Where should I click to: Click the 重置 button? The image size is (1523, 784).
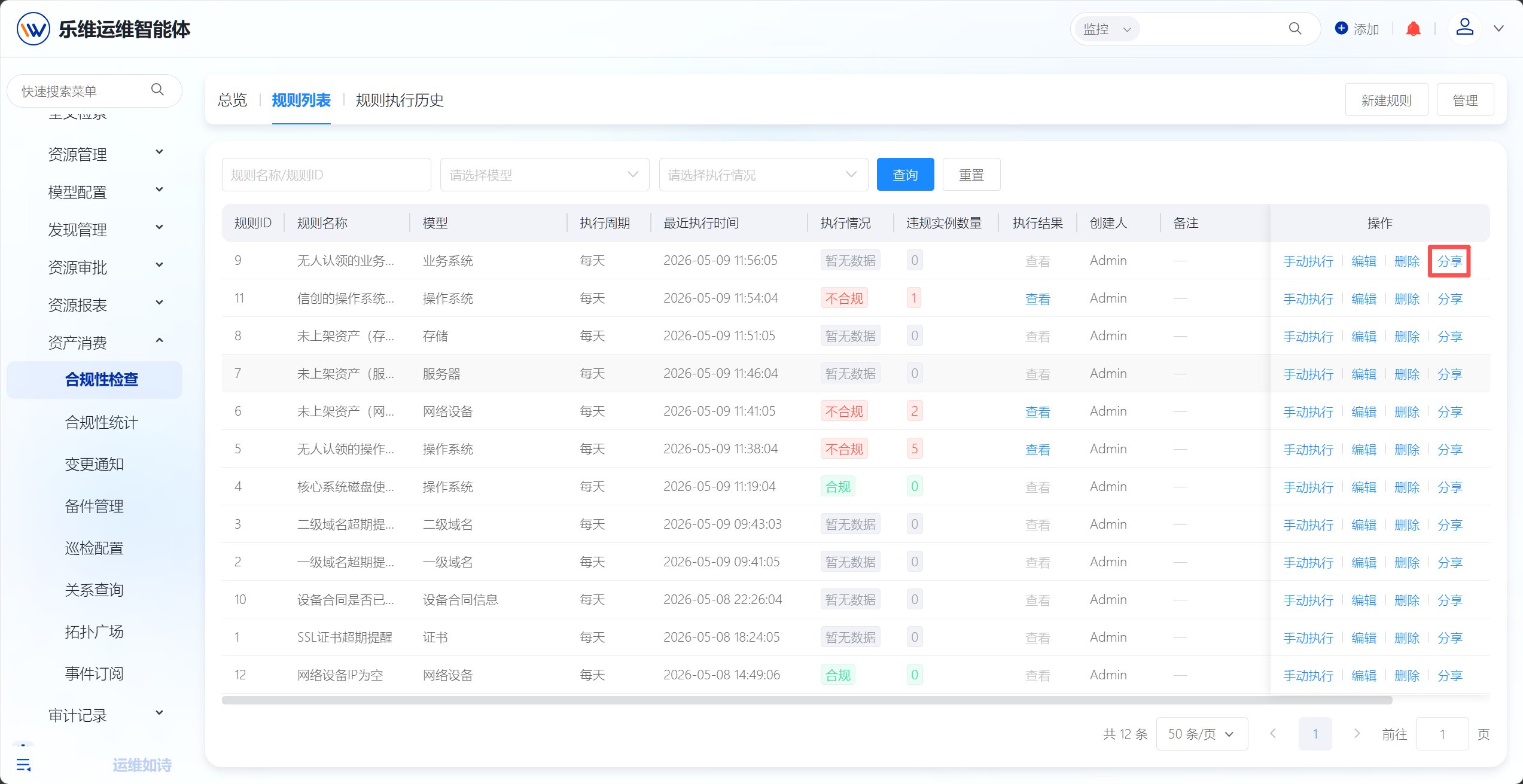[971, 175]
